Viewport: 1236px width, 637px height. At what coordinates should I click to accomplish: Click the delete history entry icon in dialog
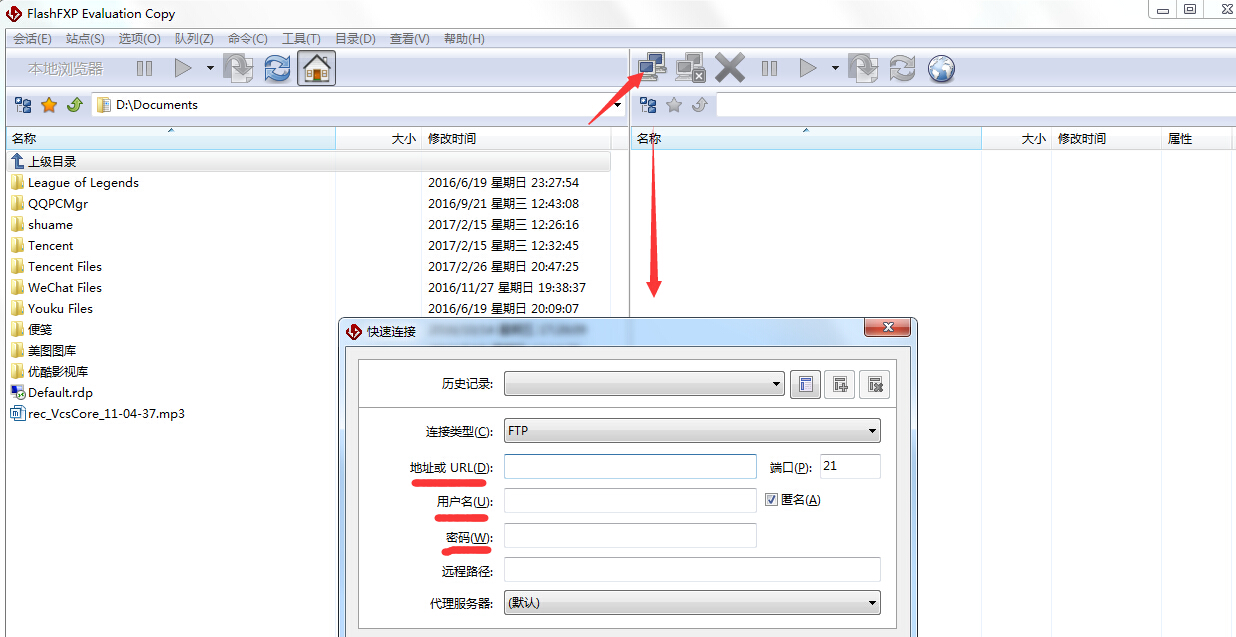[x=874, y=384]
